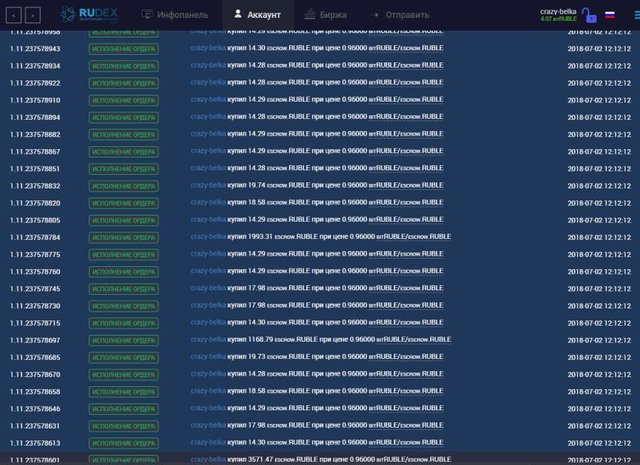This screenshot has height=465, width=640.
Task: Open operation ID 1.11.237578910
Action: [x=35, y=100]
